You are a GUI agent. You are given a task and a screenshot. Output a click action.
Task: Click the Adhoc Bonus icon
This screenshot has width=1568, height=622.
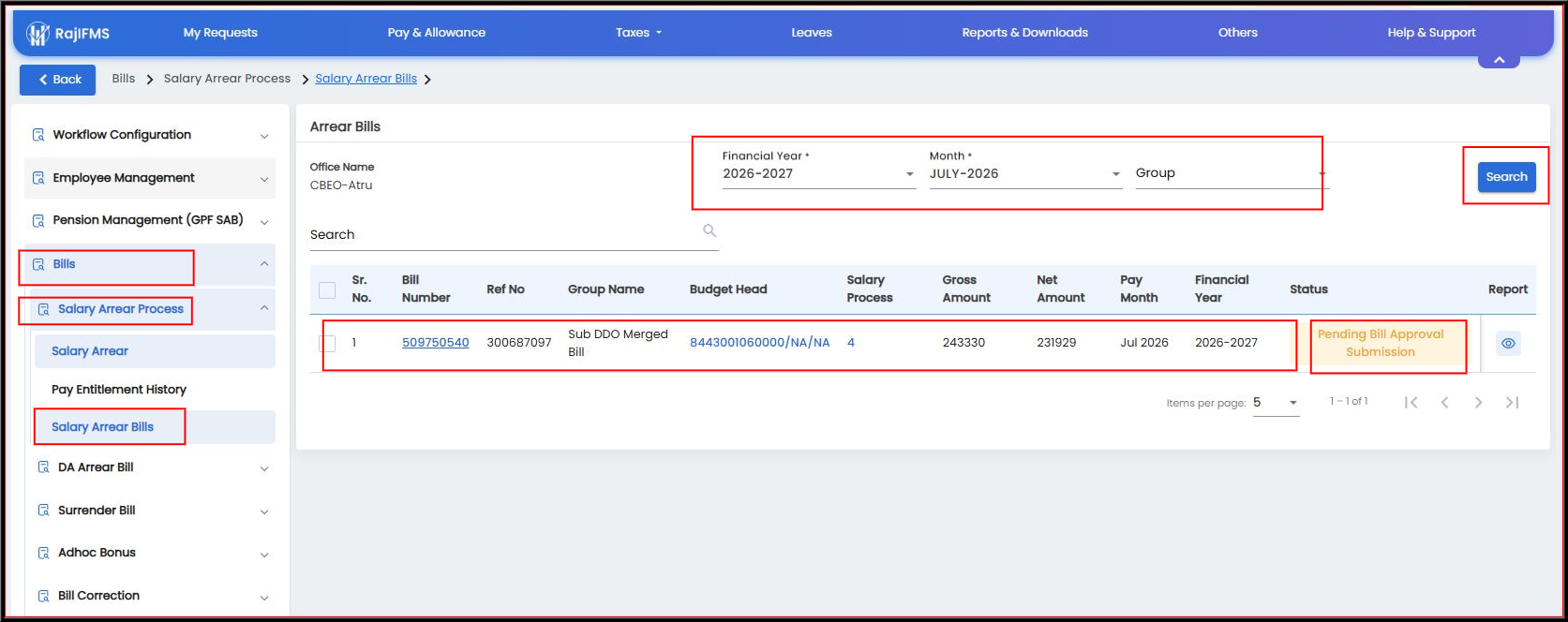[x=43, y=553]
